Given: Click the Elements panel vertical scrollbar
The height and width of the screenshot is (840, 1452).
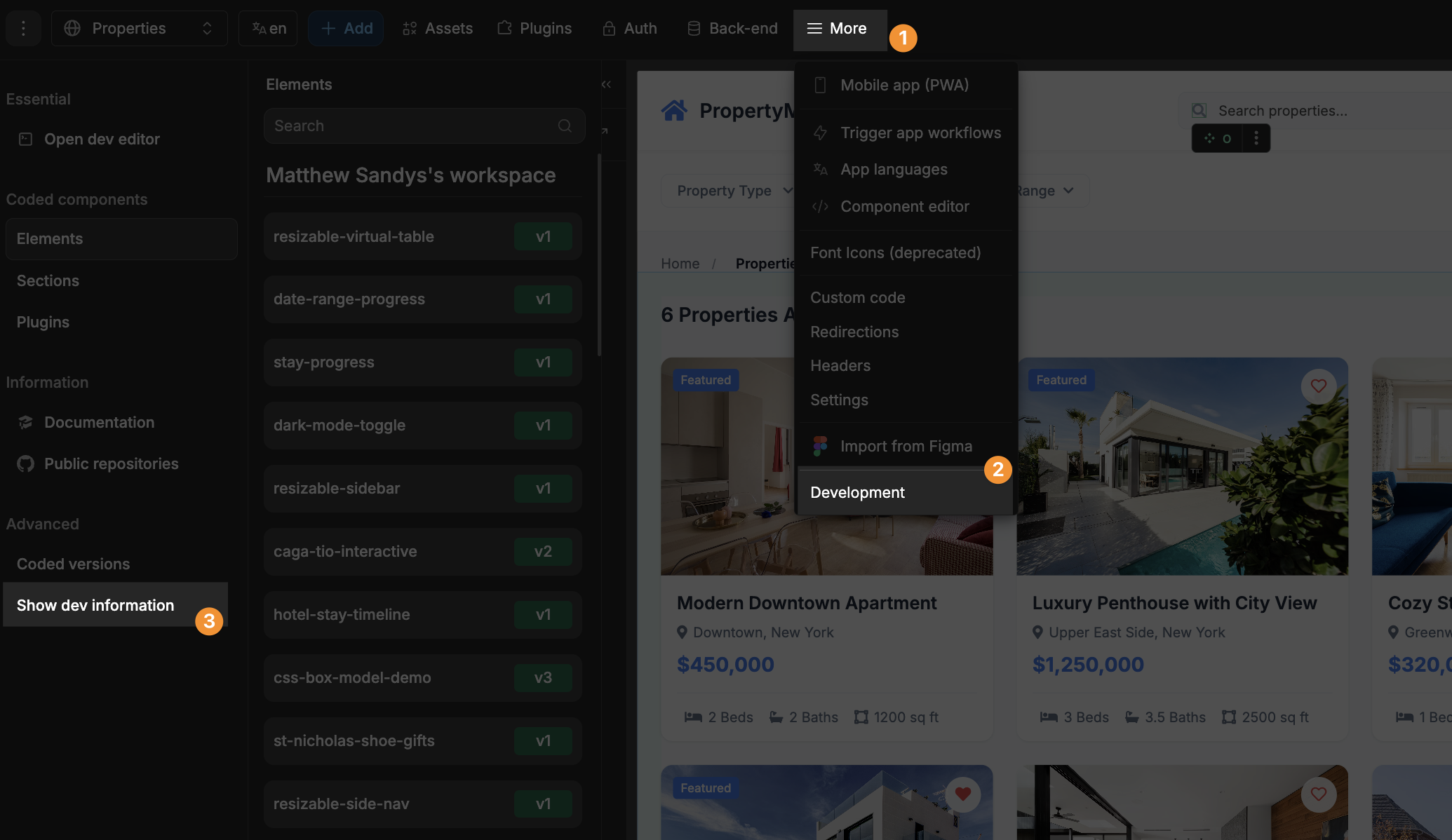Looking at the screenshot, I should 599,256.
